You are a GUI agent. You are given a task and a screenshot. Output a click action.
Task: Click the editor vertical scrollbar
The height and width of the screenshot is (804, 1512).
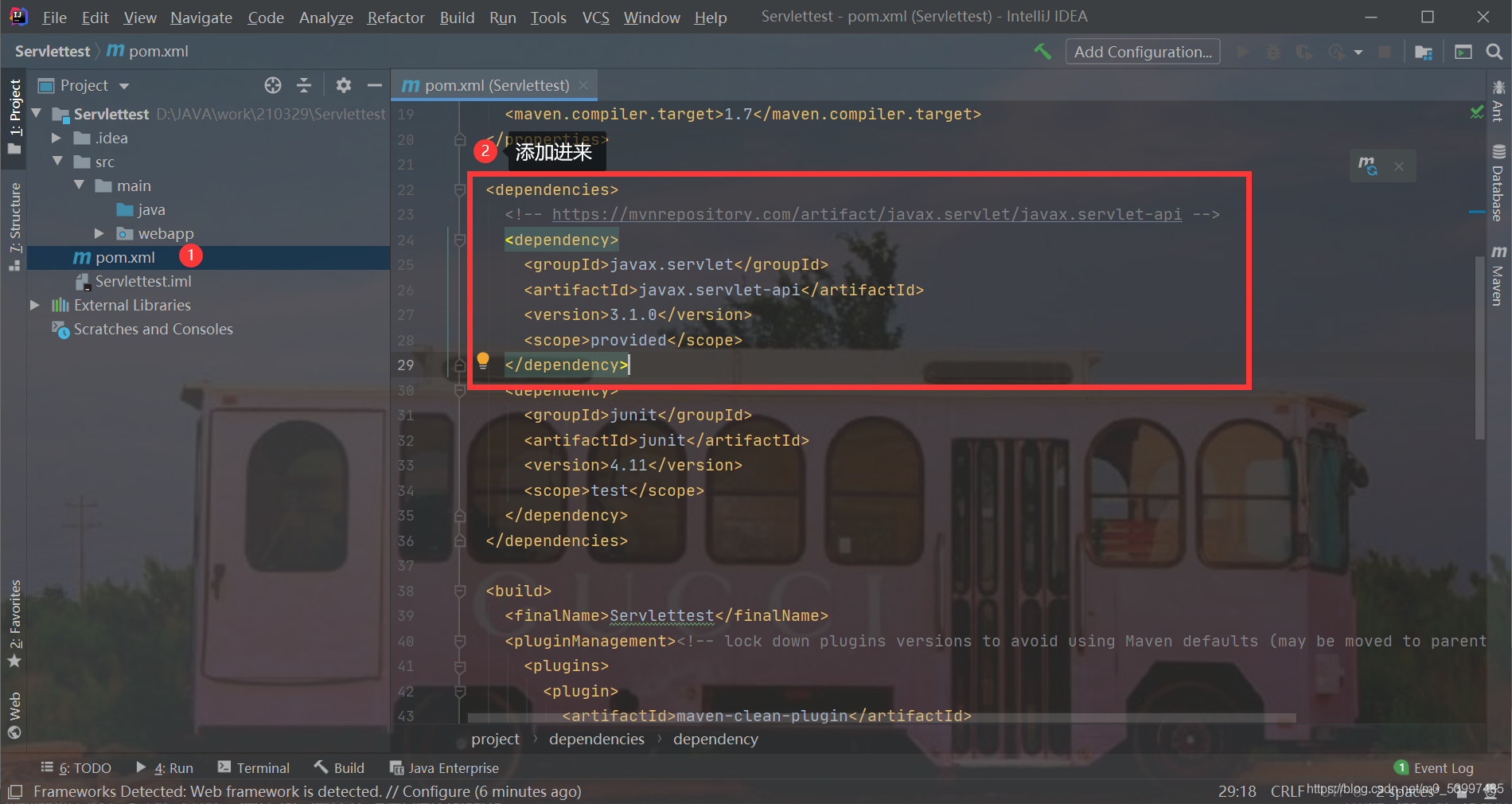1479,348
